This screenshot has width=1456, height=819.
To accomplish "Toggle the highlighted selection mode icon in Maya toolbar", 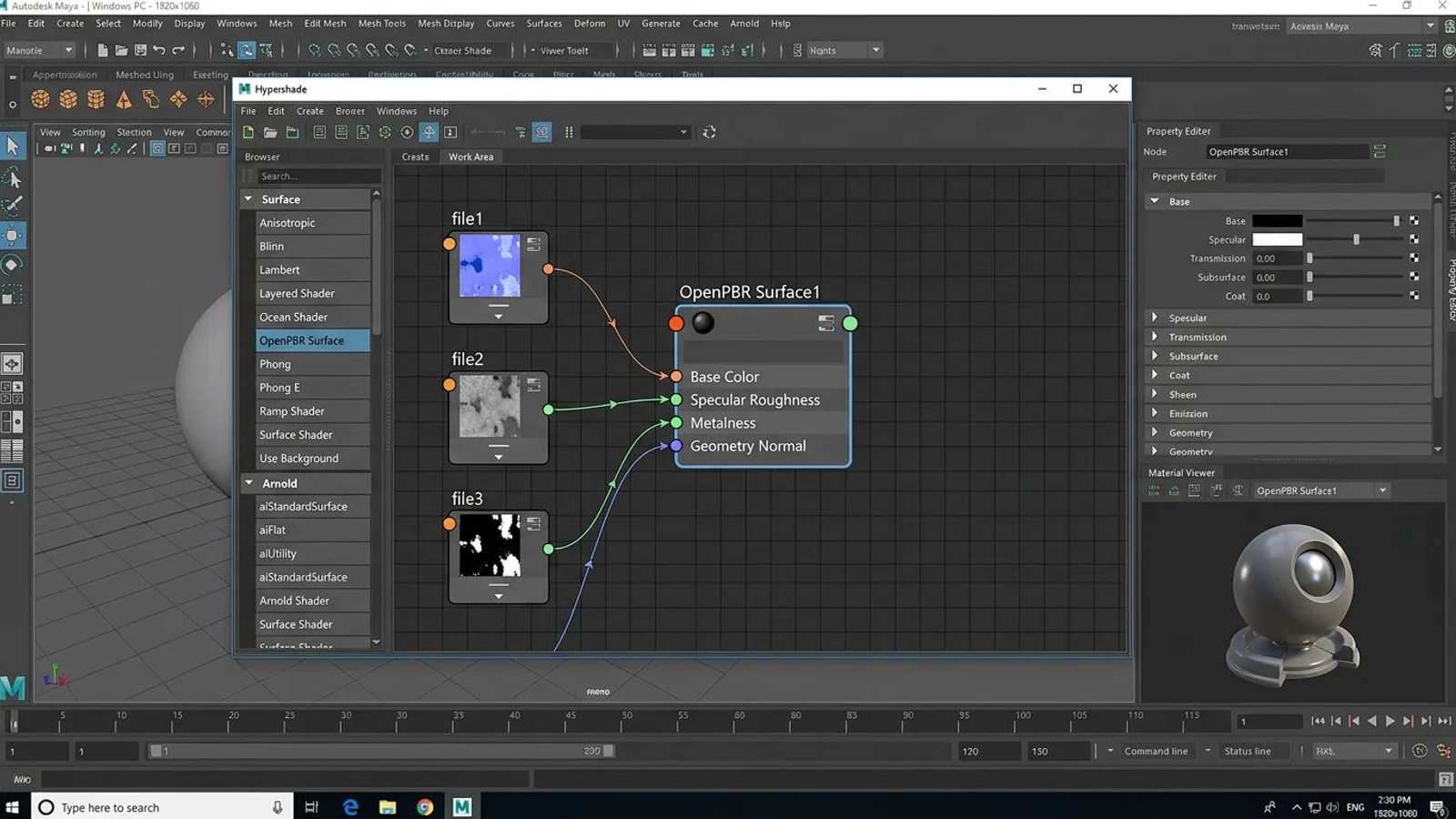I will coord(246,50).
